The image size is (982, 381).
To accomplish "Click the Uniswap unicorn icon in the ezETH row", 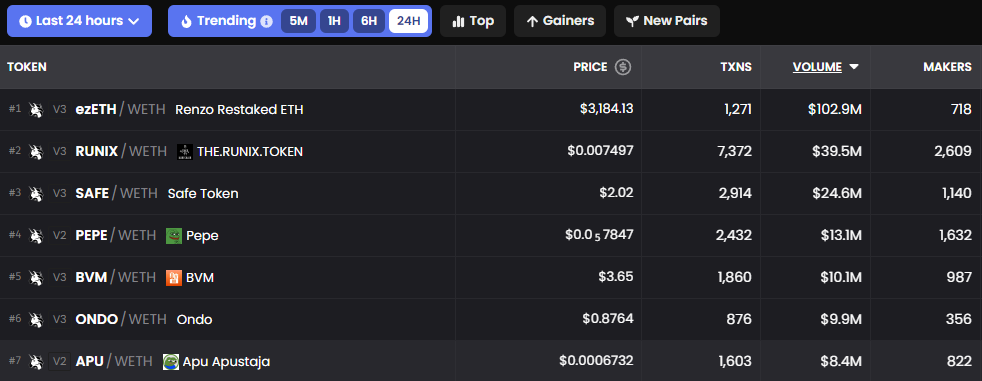I will pyautogui.click(x=36, y=110).
